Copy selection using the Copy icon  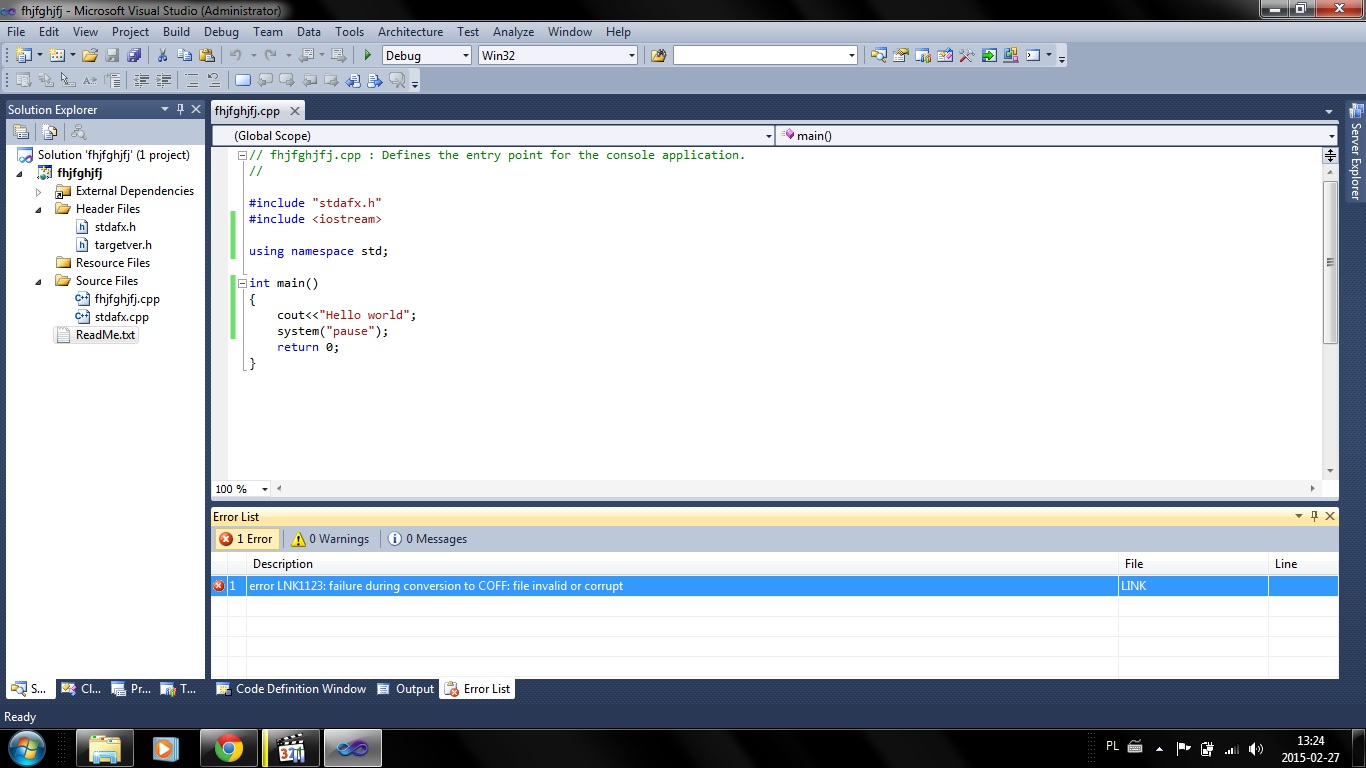pos(184,55)
